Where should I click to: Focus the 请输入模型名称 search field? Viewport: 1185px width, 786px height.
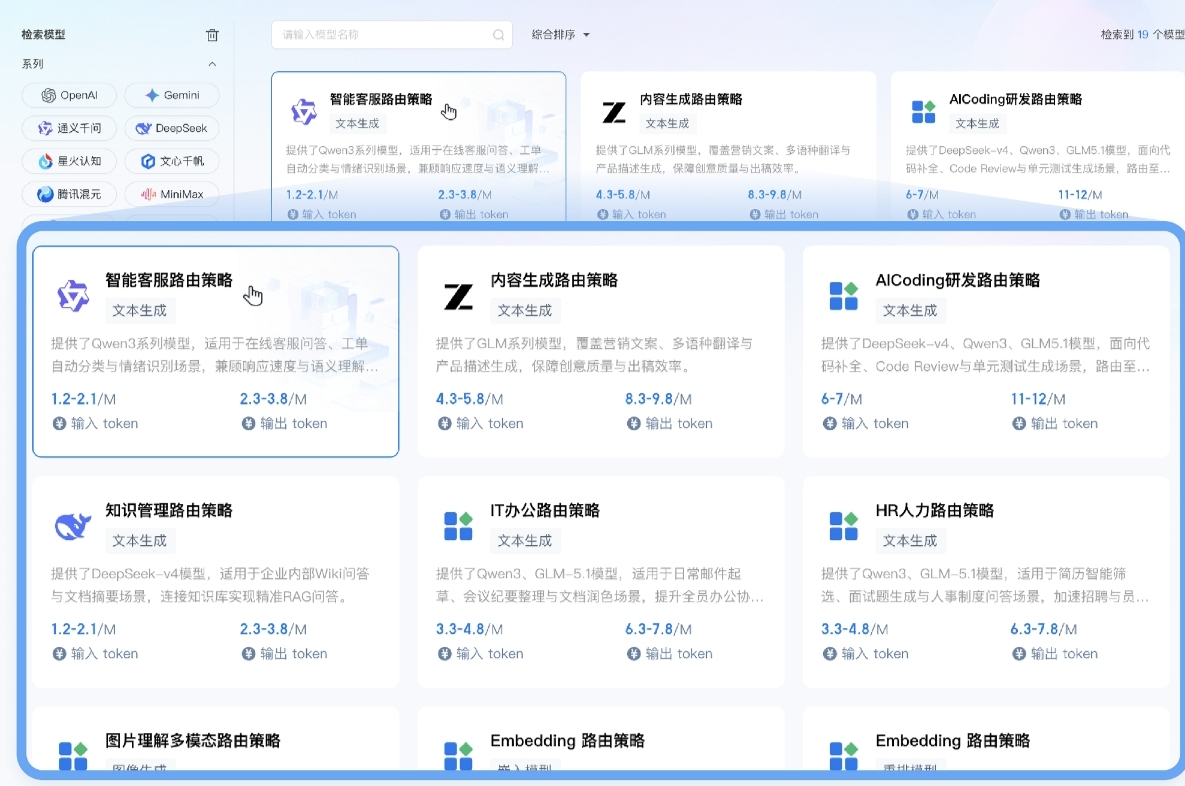click(391, 35)
